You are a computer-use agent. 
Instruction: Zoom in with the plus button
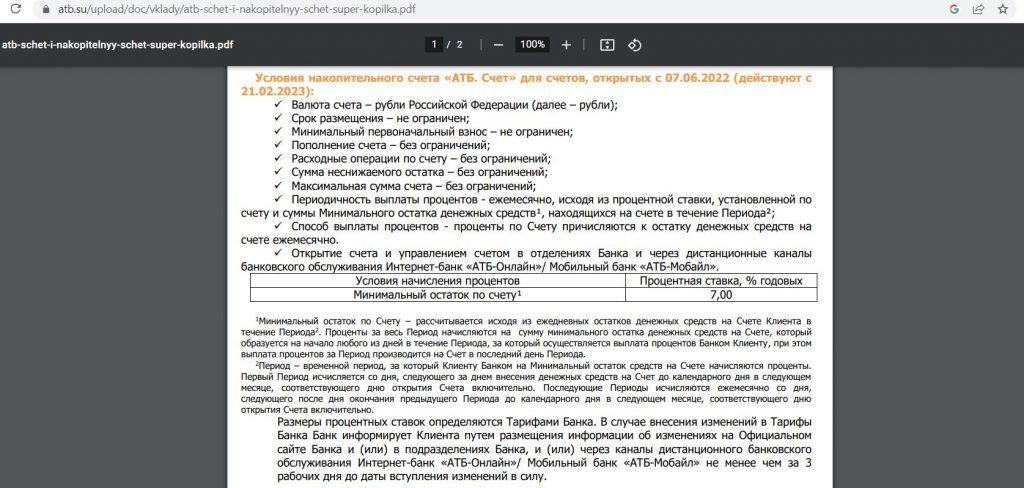(566, 44)
